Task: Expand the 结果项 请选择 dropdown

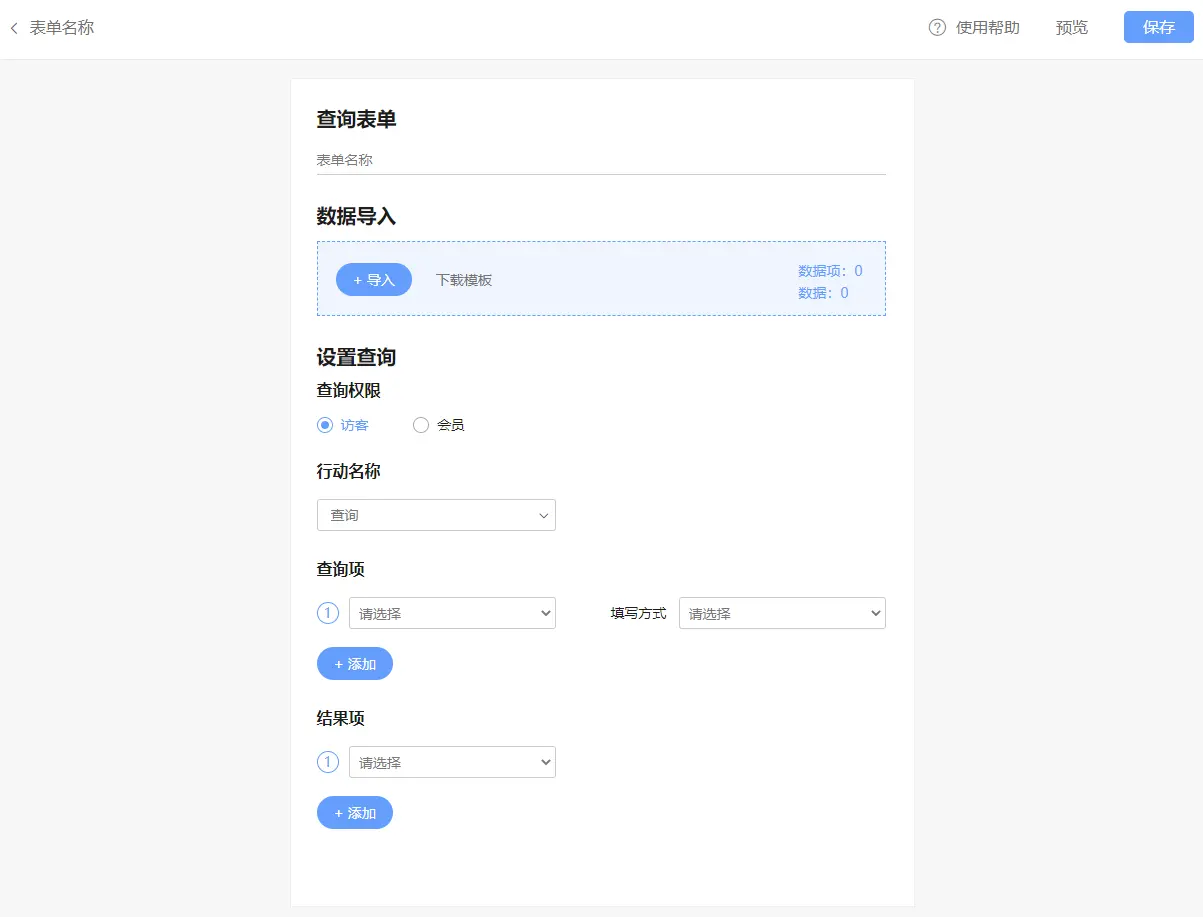Action: click(452, 762)
